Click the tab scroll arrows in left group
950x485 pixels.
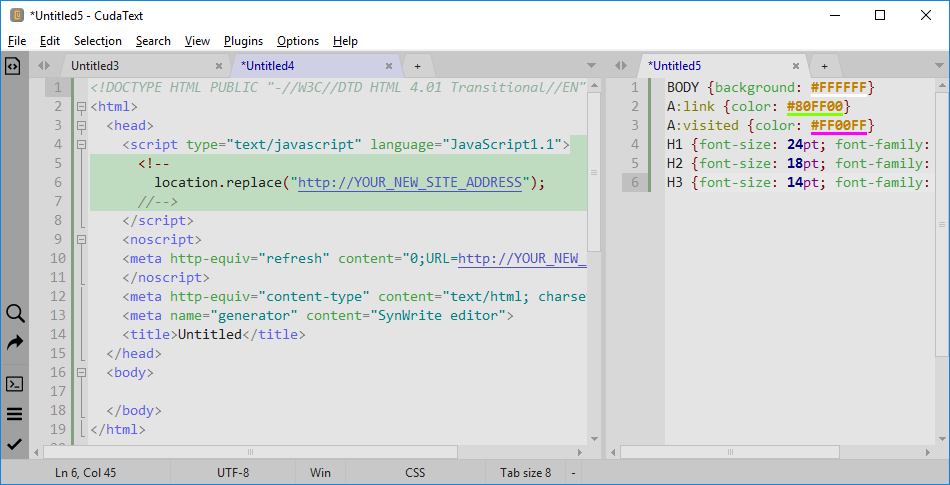pos(44,65)
